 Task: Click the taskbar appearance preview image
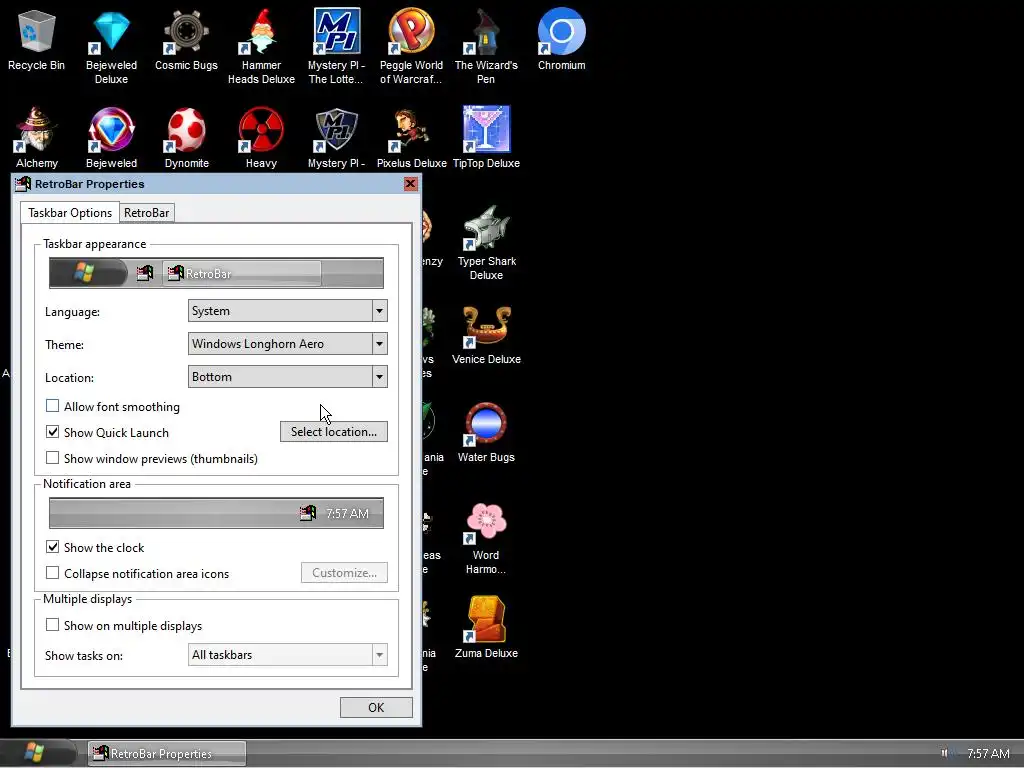[x=216, y=274]
